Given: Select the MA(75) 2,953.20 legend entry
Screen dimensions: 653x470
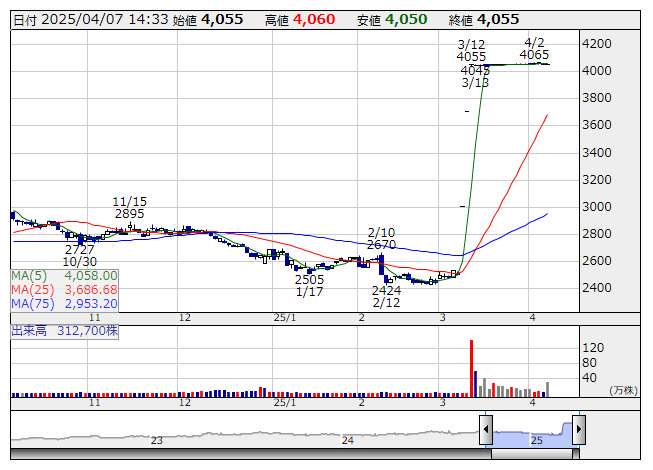Looking at the screenshot, I should pos(65,303).
